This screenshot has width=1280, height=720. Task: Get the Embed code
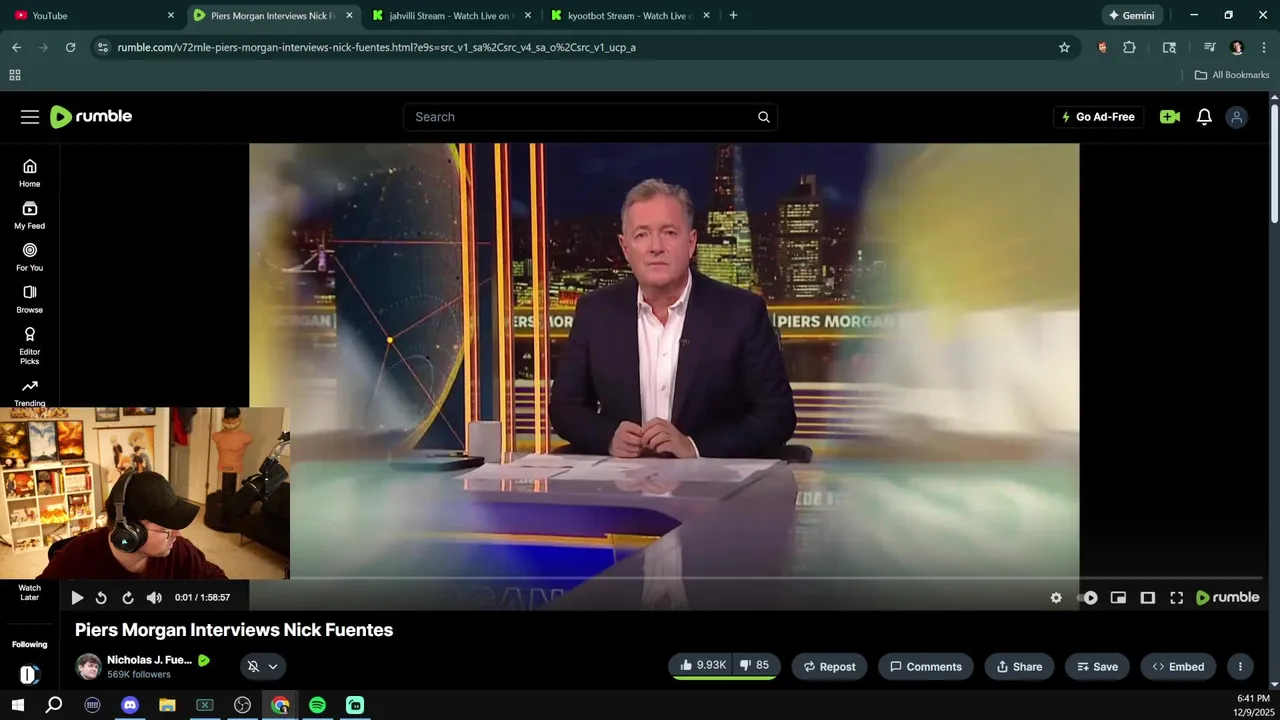tap(1179, 667)
